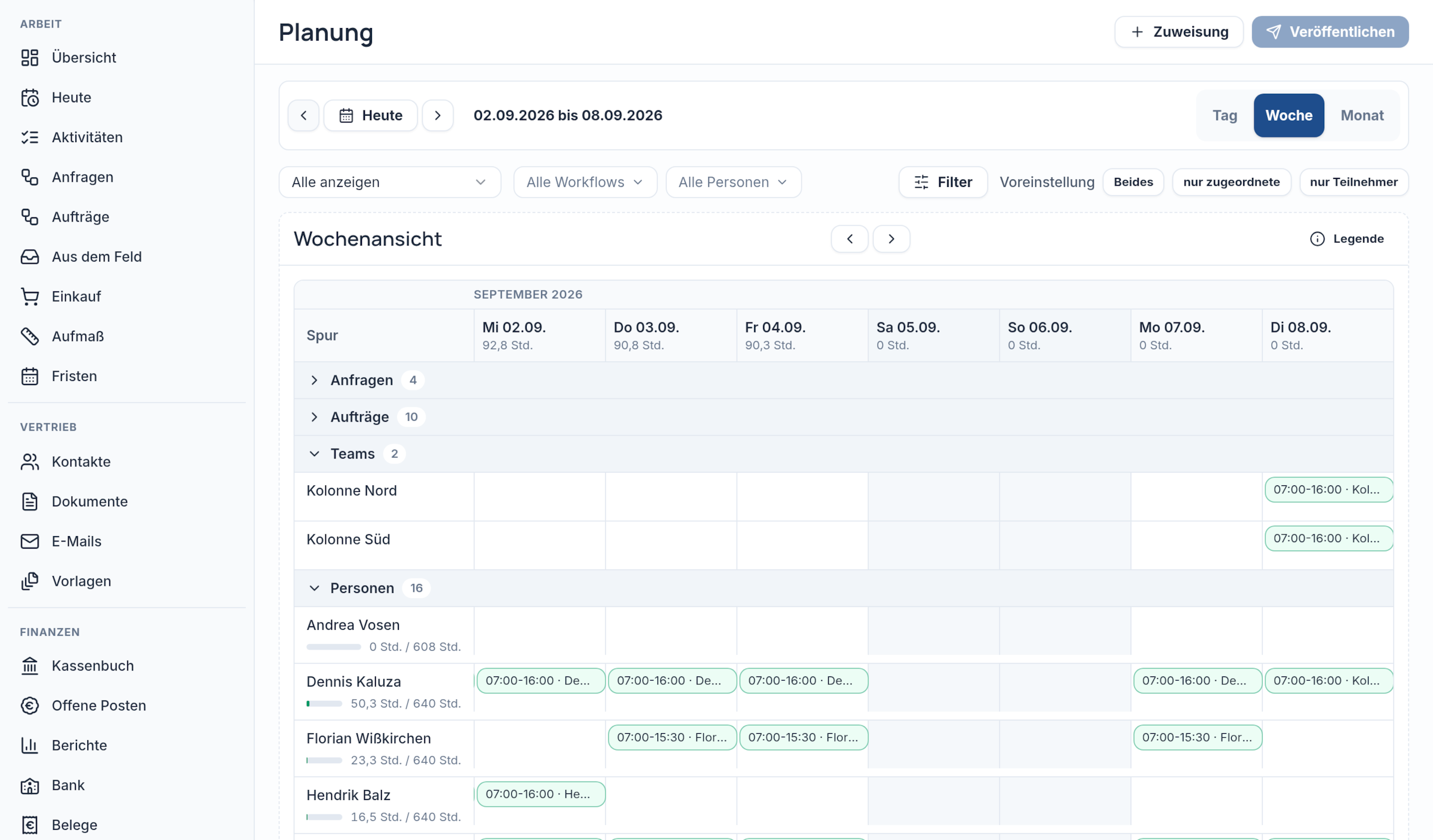Click Florian Wißkirchen hours progress bar
Screen dimensions: 1433x840
[x=324, y=760]
